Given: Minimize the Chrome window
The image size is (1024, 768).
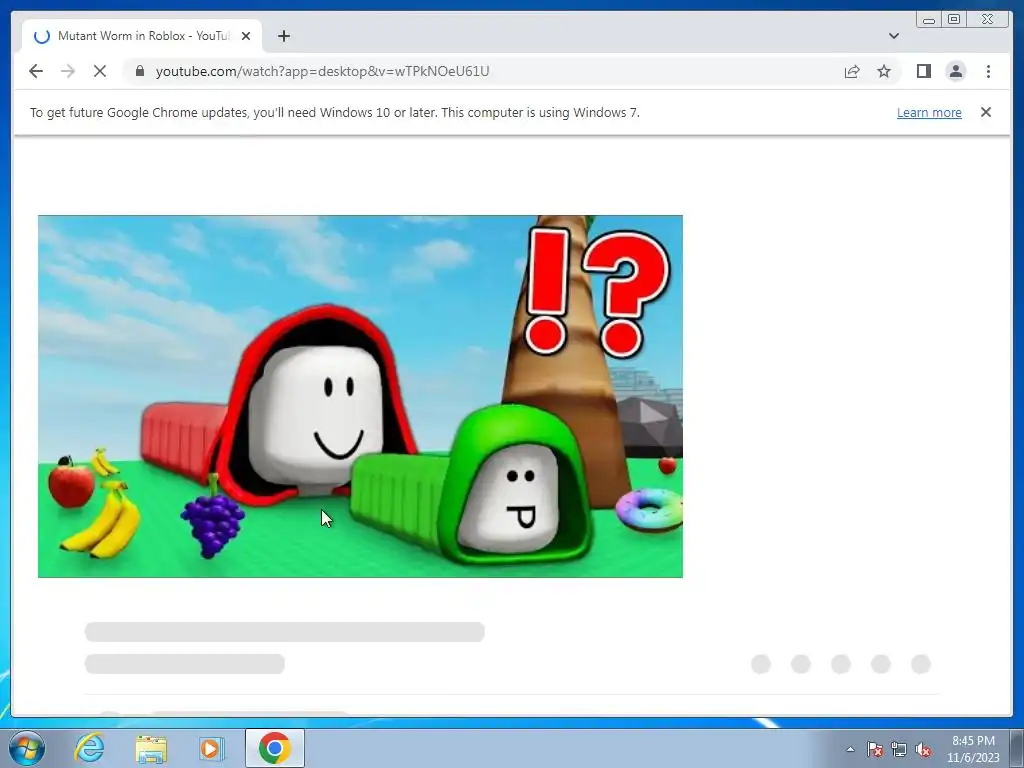Looking at the screenshot, I should click(929, 20).
